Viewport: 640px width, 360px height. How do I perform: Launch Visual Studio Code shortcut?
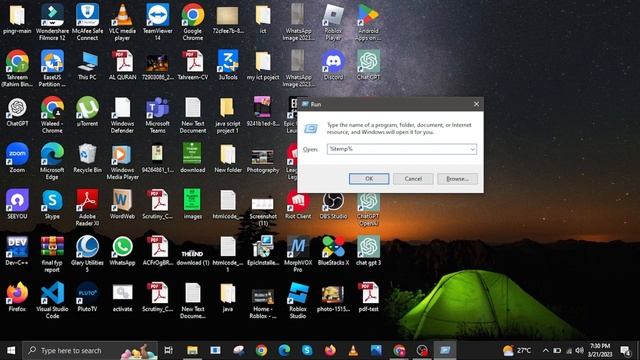[x=52, y=300]
